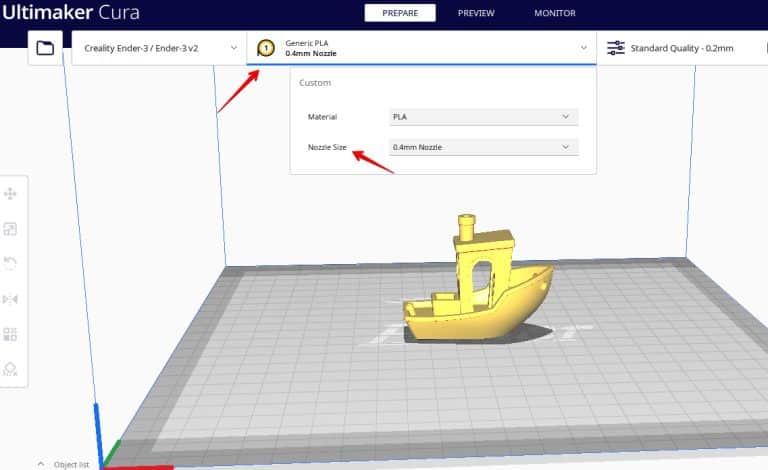Click the Material label
The height and width of the screenshot is (470, 768).
point(322,117)
